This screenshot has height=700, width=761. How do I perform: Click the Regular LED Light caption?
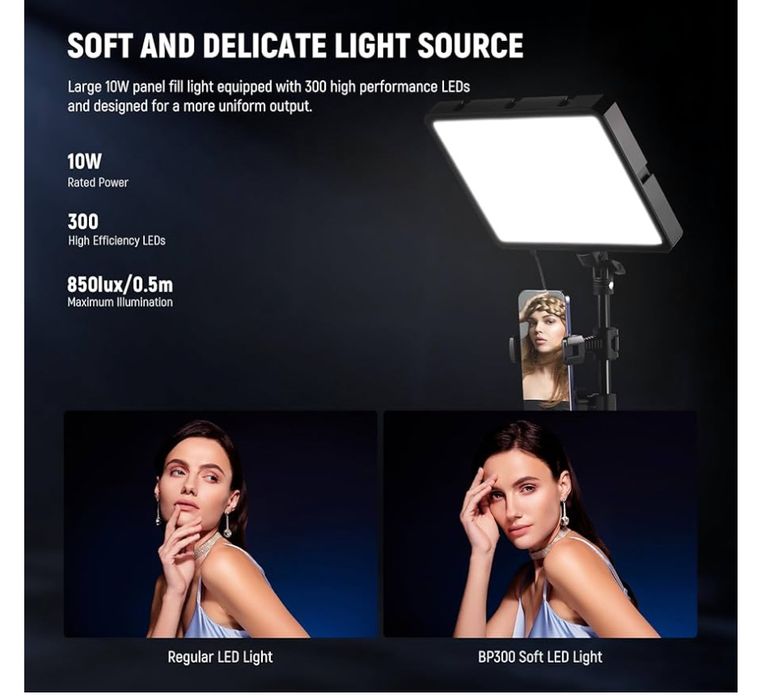click(220, 657)
